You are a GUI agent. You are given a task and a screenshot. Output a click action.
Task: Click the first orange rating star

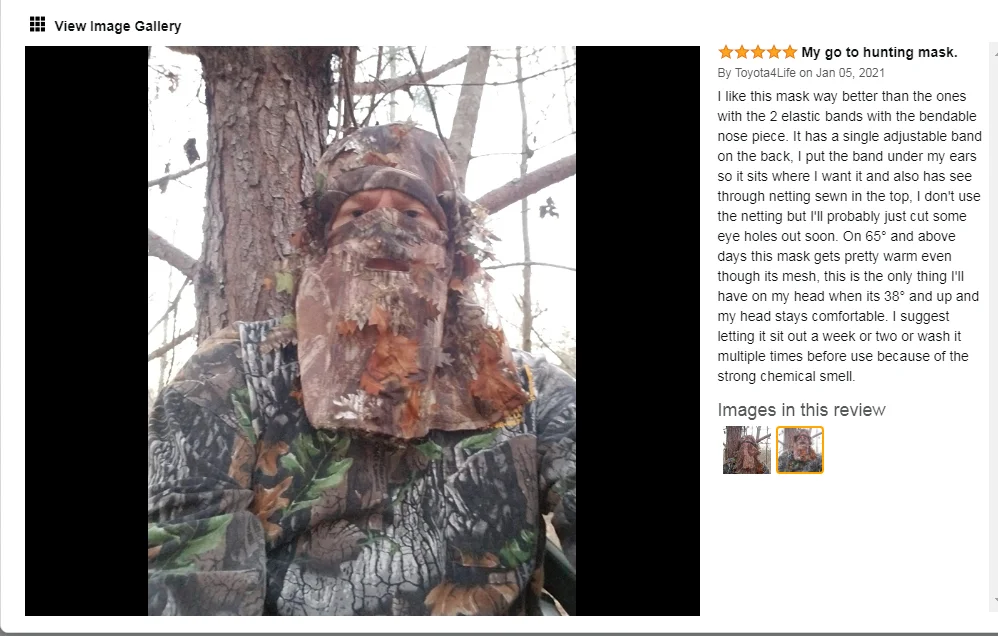[x=726, y=52]
